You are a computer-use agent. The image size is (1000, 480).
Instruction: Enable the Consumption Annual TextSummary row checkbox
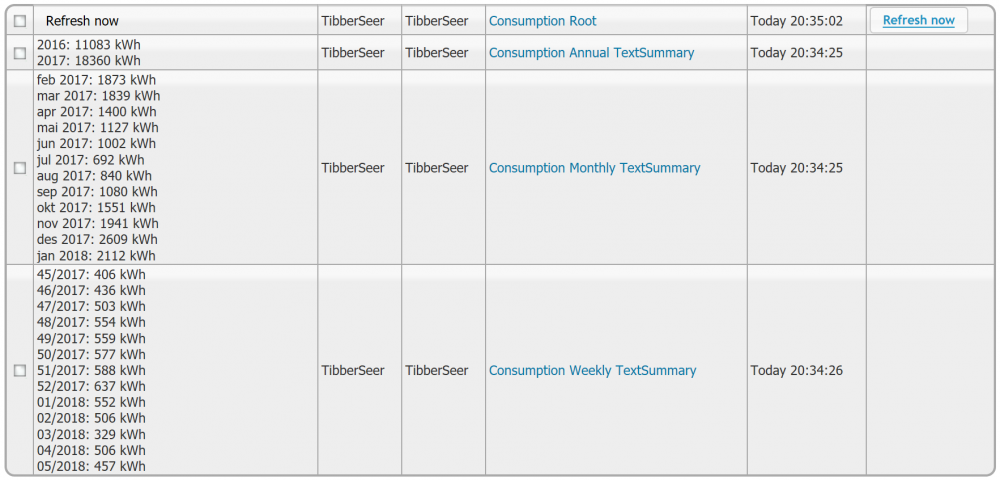pyautogui.click(x=20, y=53)
